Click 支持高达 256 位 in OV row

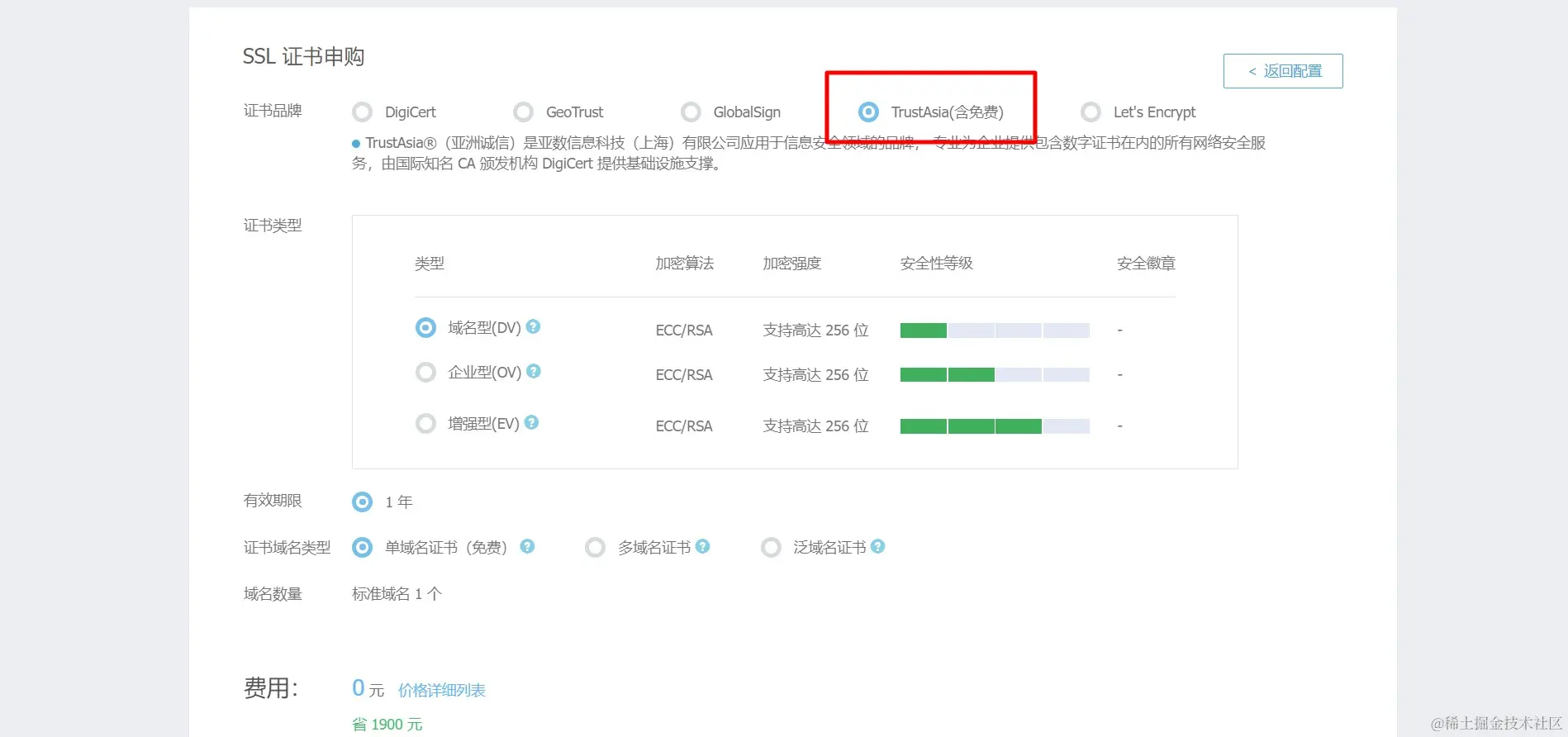(816, 375)
